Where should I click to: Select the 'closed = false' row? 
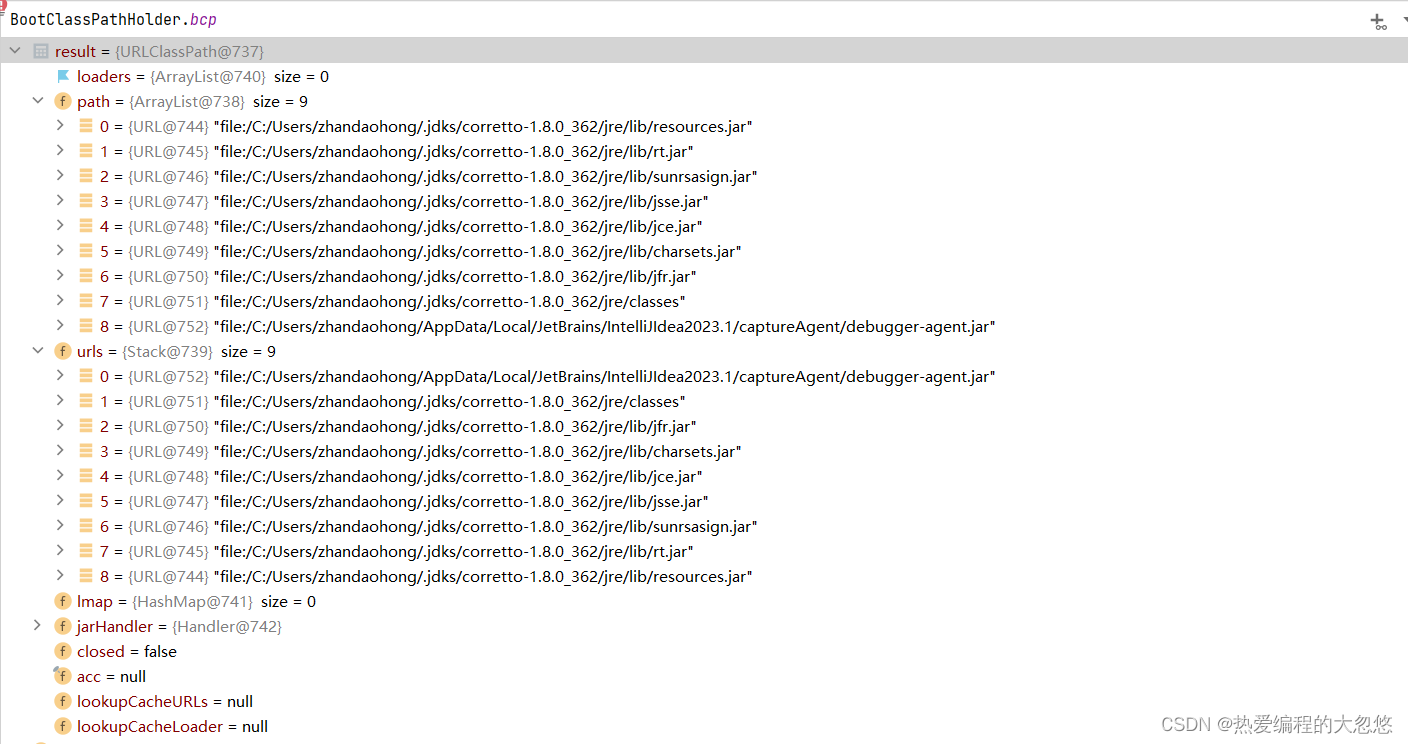(x=704, y=651)
